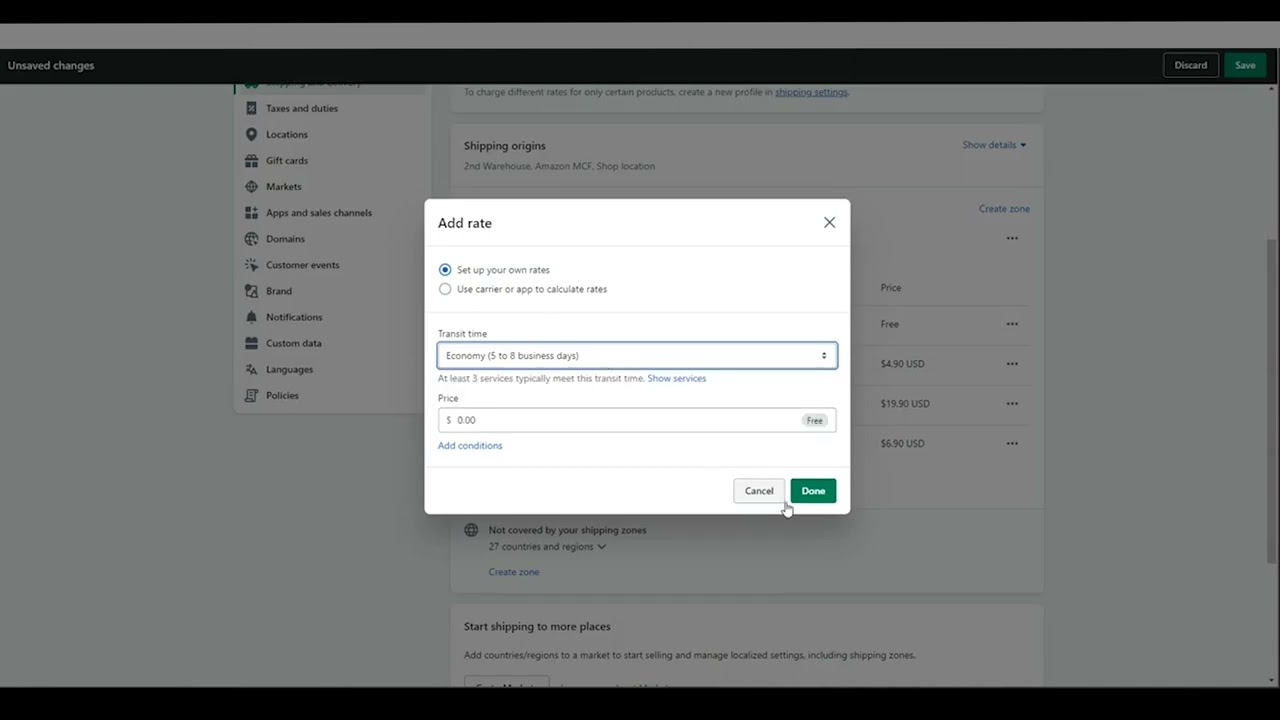Screen dimensions: 1280x720
Task: Open Locations settings page
Action: click(x=287, y=134)
